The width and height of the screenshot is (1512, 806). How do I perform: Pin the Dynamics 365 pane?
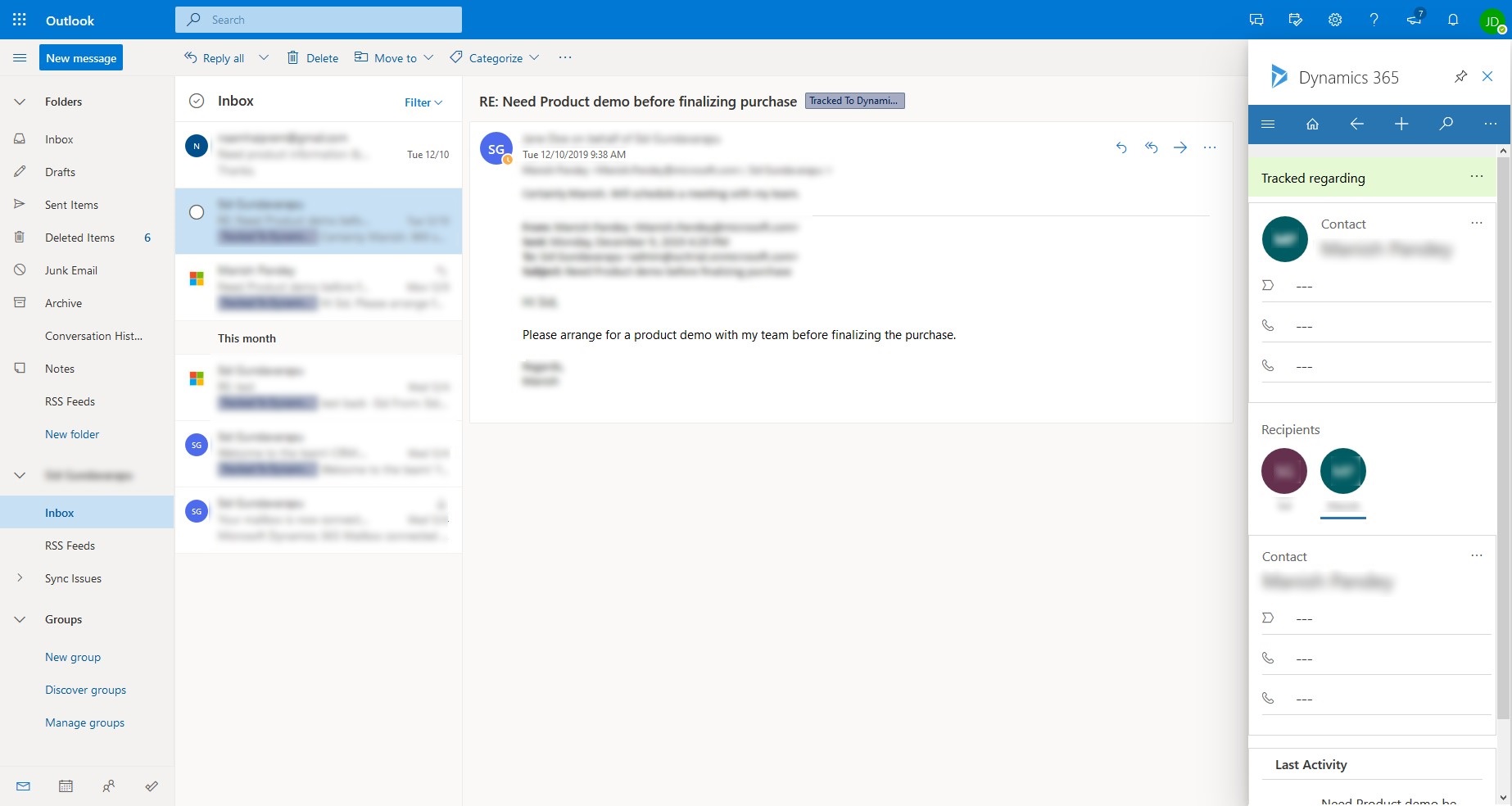[1460, 77]
